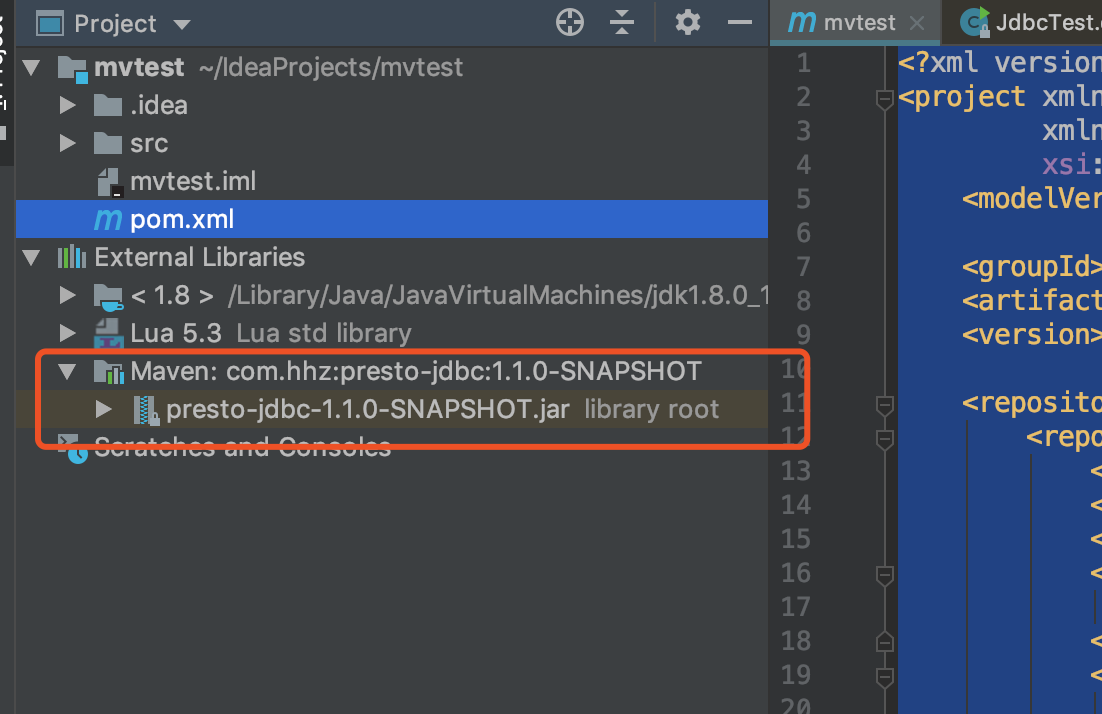Click the 'Lua std library' label
1102x714 pixels.
(x=323, y=333)
